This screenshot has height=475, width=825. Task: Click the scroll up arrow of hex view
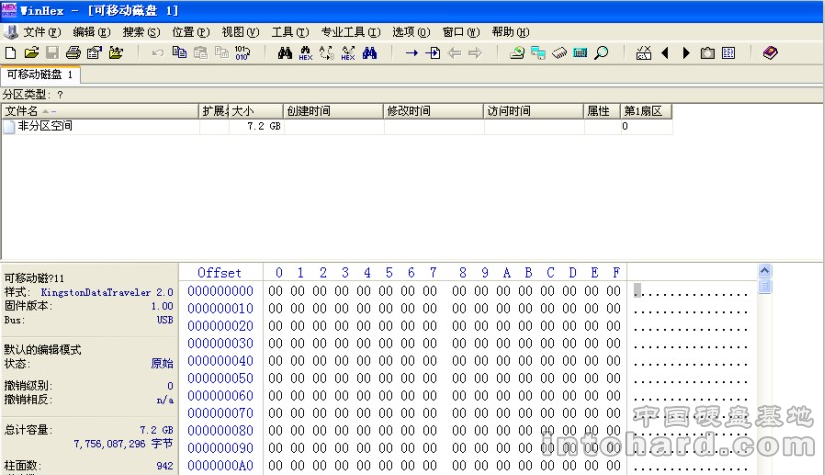point(765,270)
